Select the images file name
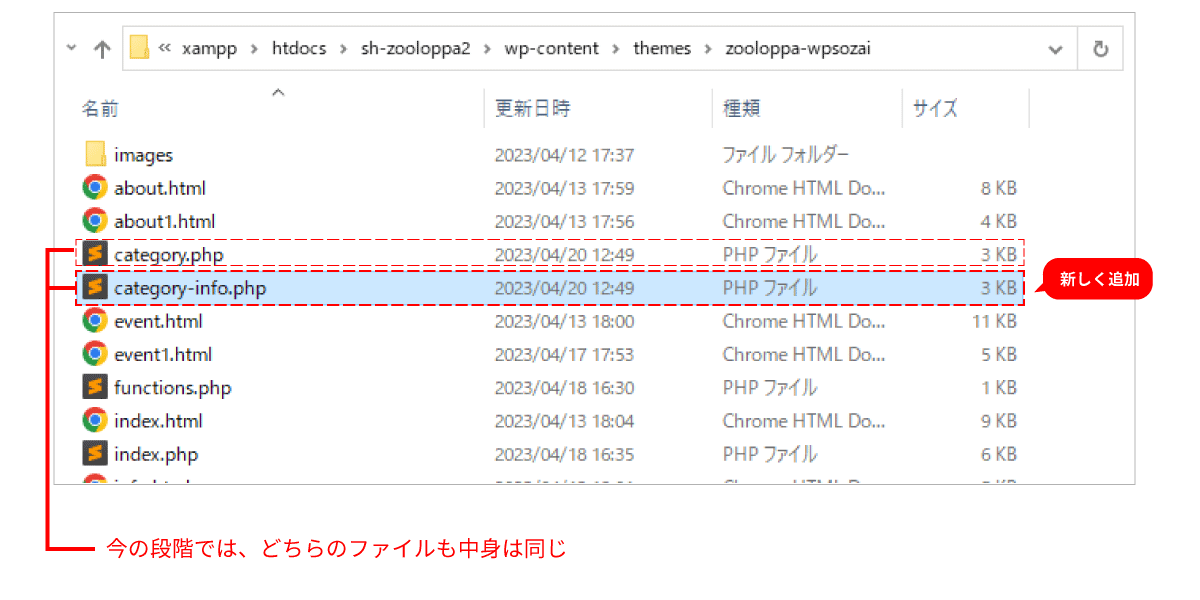Screen dimensions: 1200x600 pyautogui.click(x=143, y=155)
